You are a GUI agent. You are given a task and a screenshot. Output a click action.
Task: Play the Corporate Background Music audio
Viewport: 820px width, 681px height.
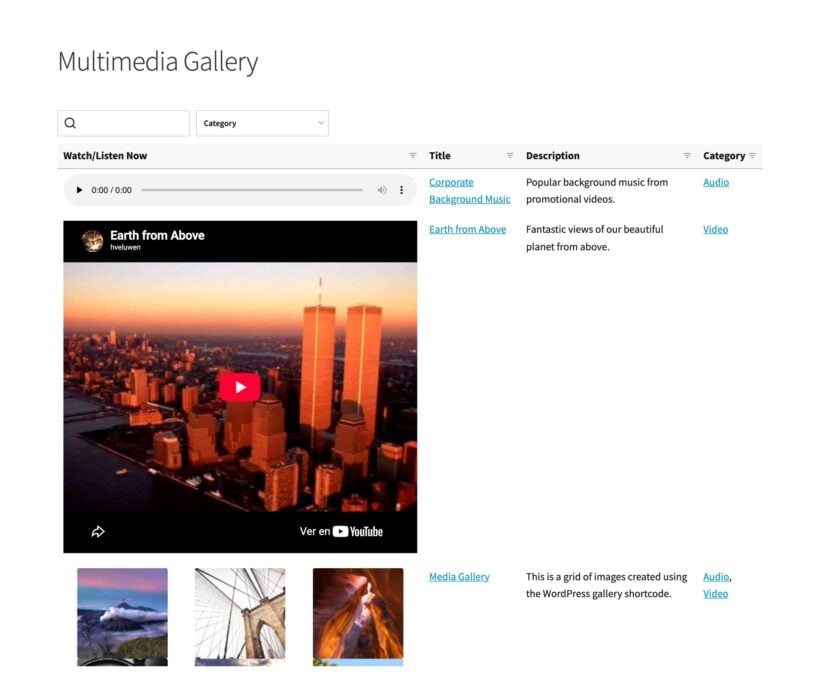[x=79, y=190]
